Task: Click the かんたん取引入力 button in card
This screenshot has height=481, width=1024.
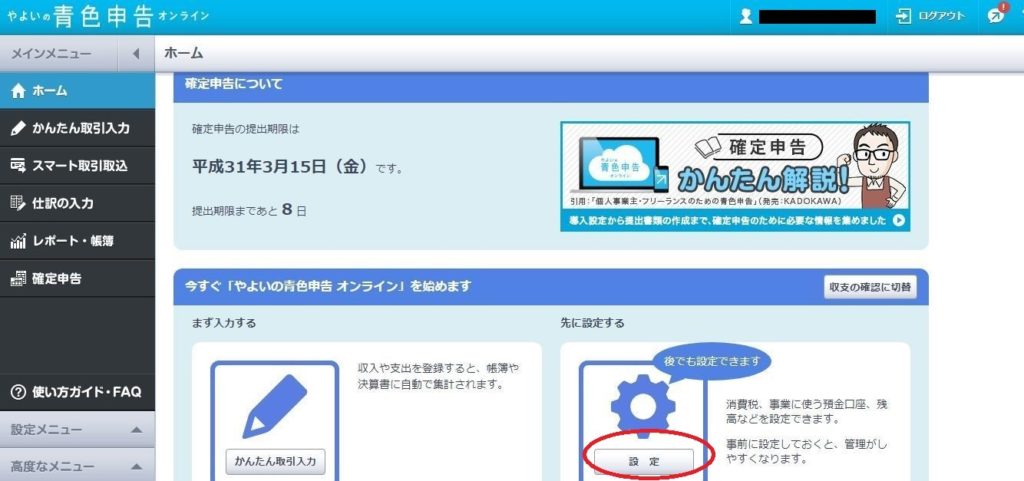Action: pyautogui.click(x=275, y=461)
